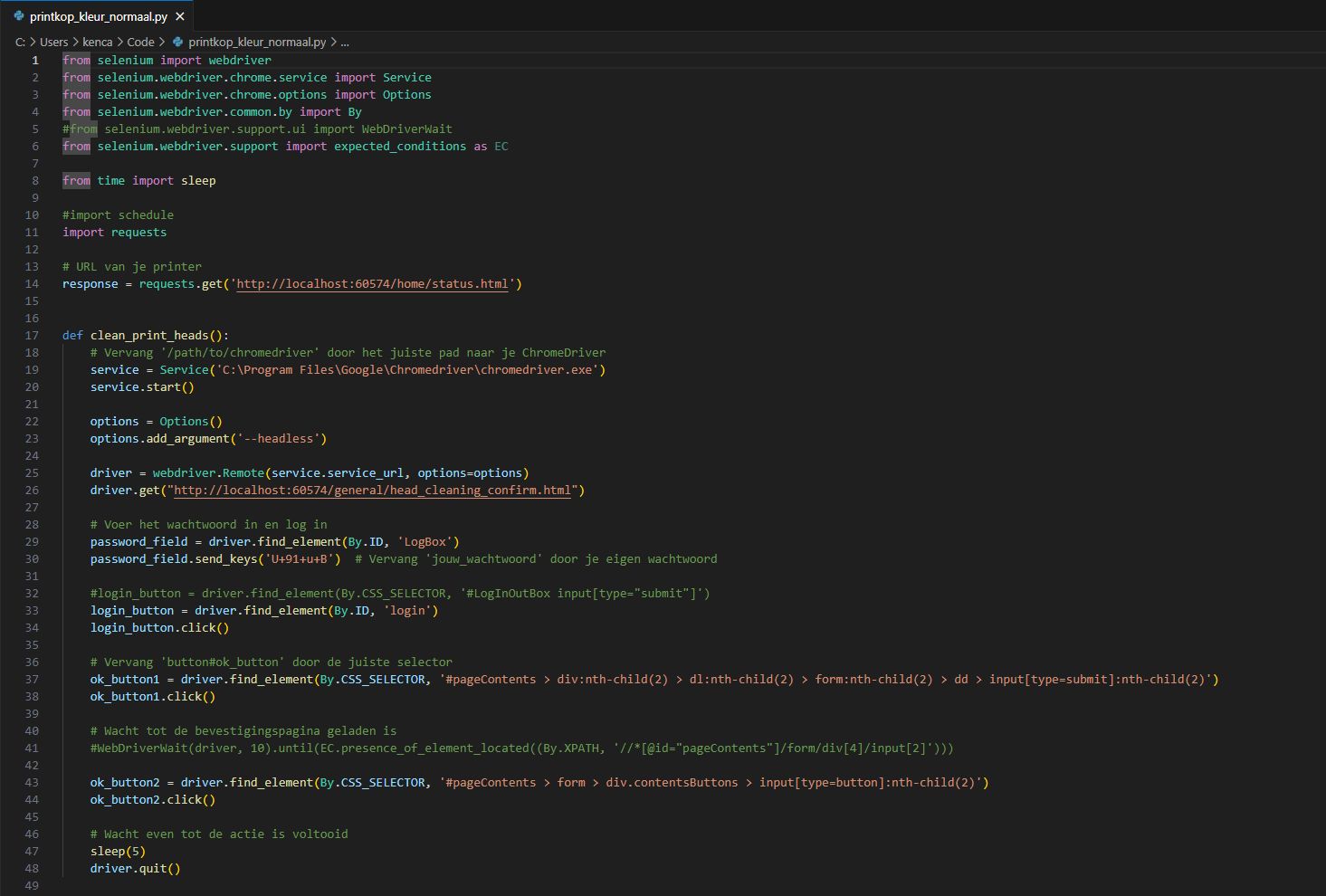This screenshot has height=896, width=1326.
Task: Click 'ok_button2.click()' on line 44
Action: point(153,800)
